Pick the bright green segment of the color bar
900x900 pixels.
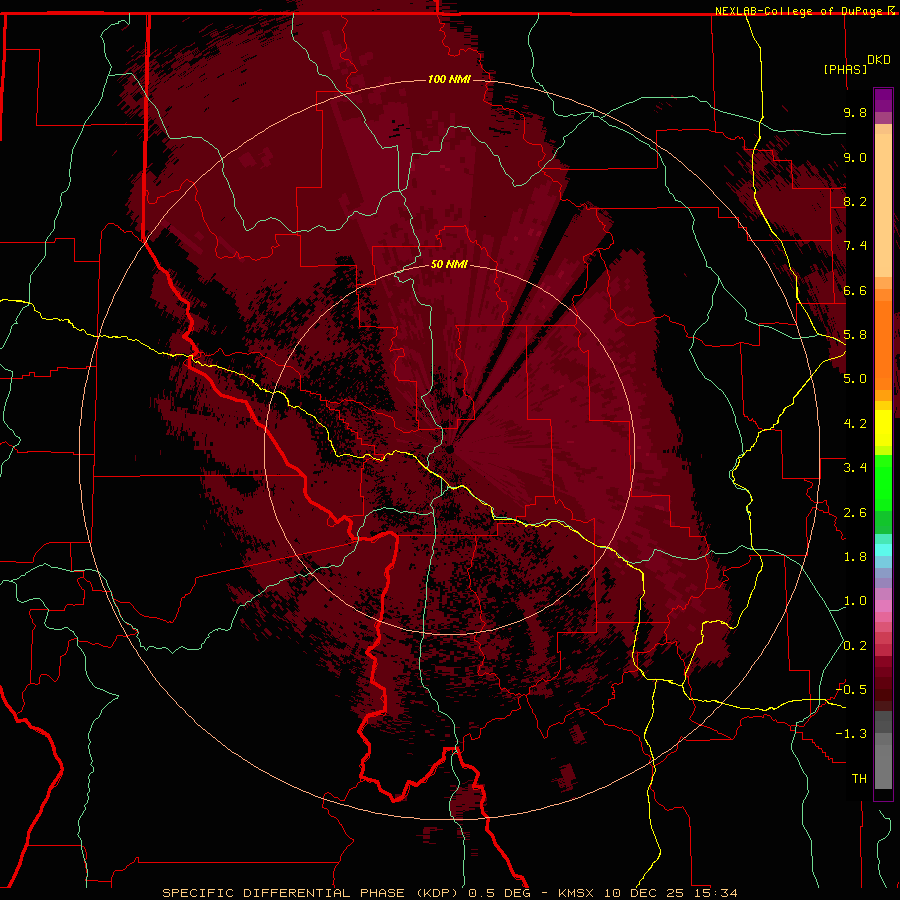[x=883, y=485]
